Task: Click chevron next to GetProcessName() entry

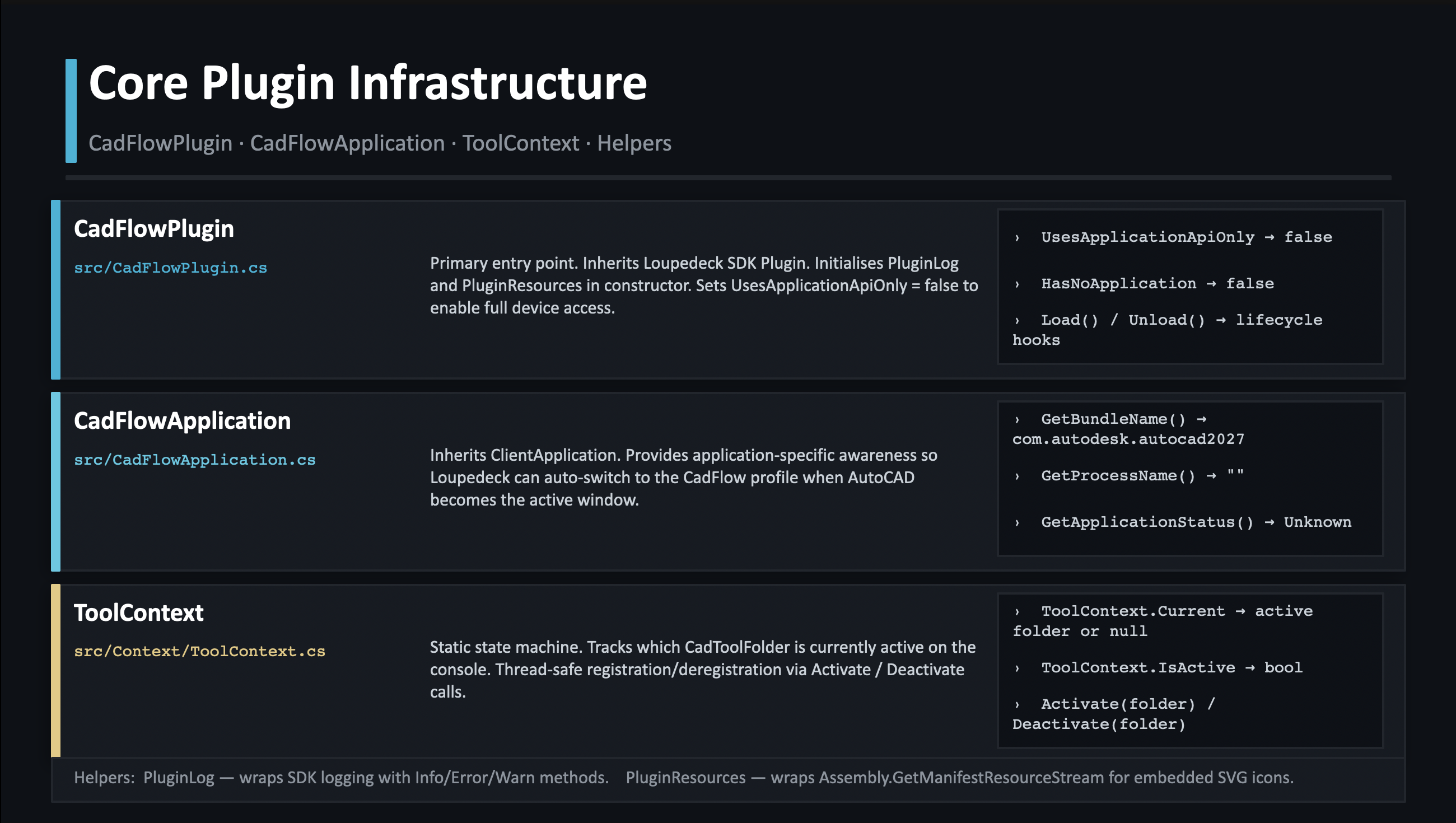Action: (1017, 476)
